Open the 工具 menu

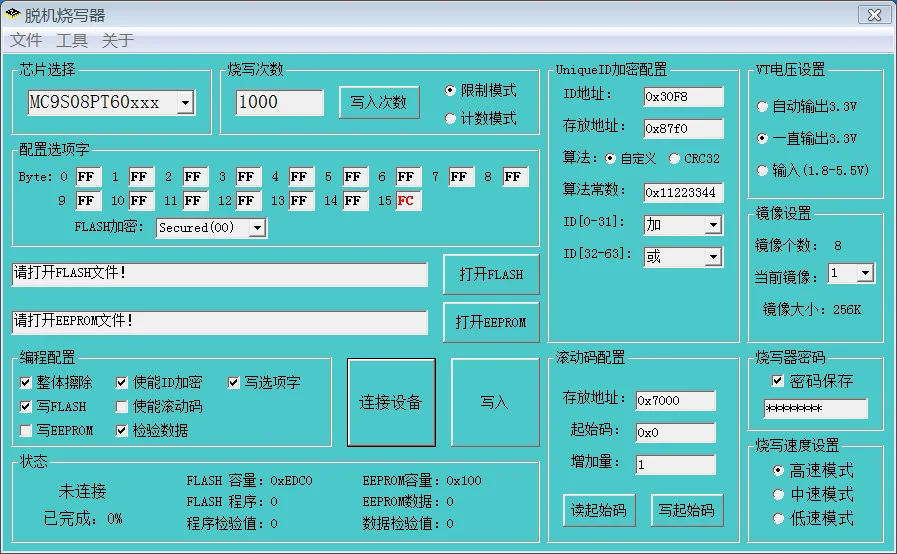(72, 41)
